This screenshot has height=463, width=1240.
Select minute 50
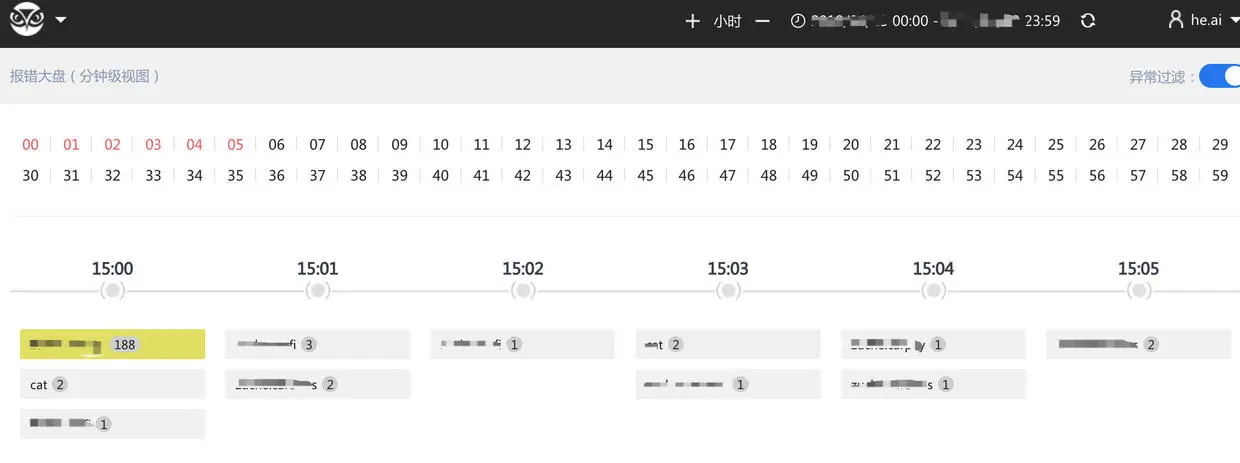(x=851, y=176)
